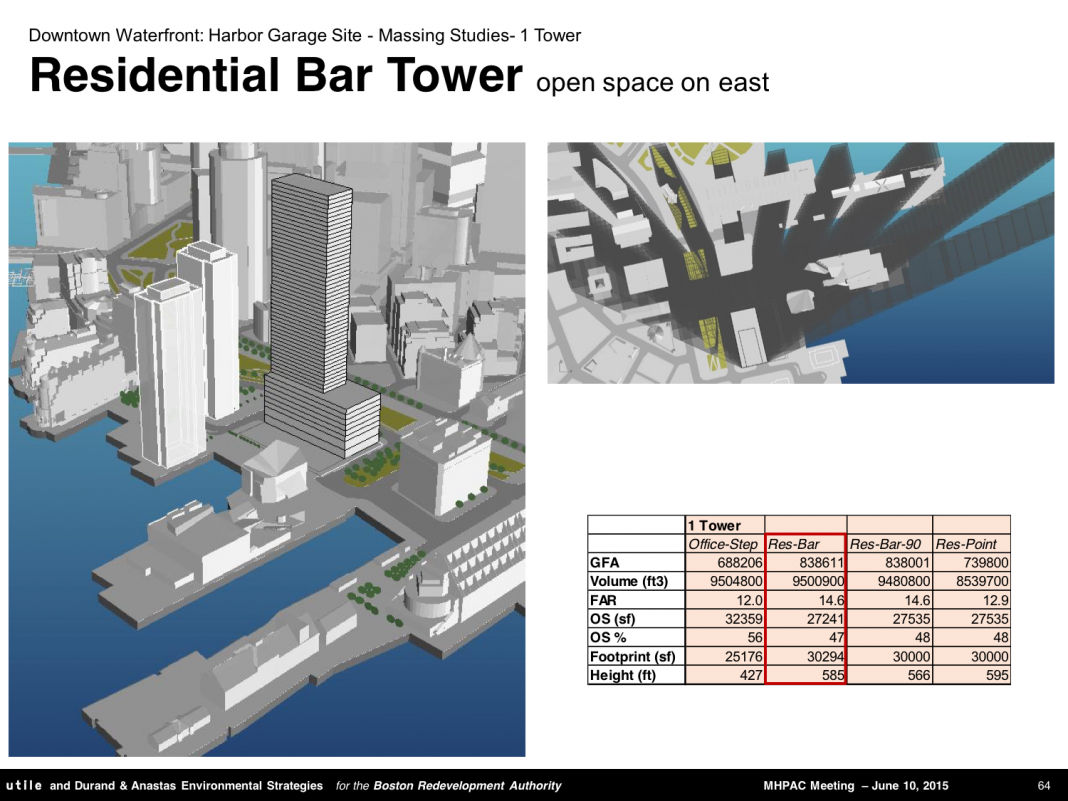1068x801 pixels.
Task: Click 'Boston Redevelopment Authority' footer text
Action: coord(467,785)
